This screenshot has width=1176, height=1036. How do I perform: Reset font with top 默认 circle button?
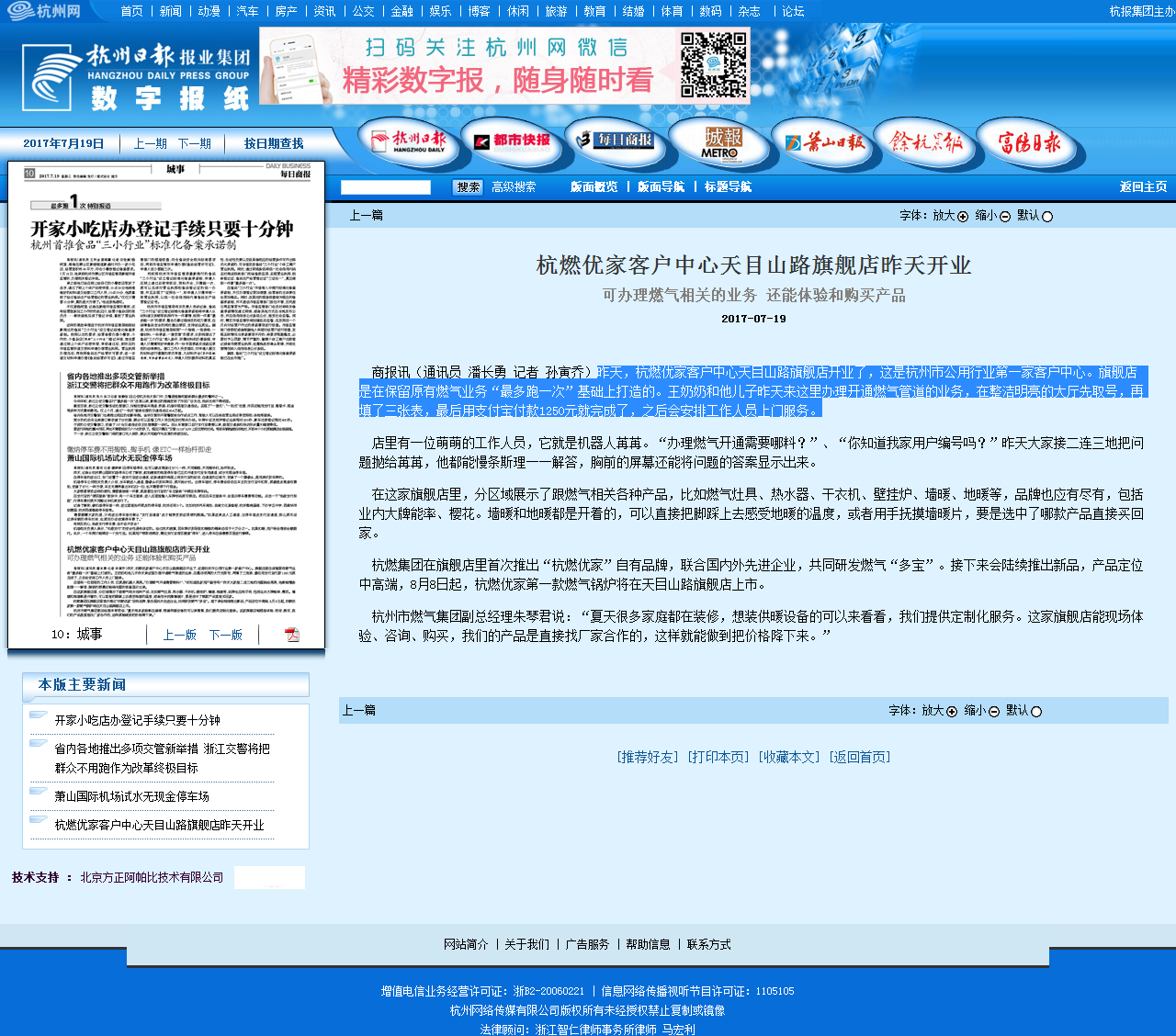click(1046, 217)
